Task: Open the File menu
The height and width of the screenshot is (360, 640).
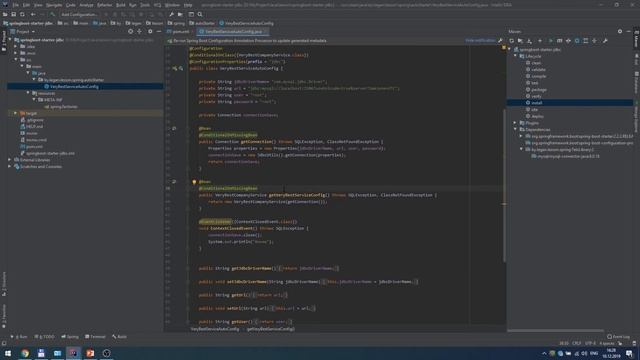Action: (15, 5)
